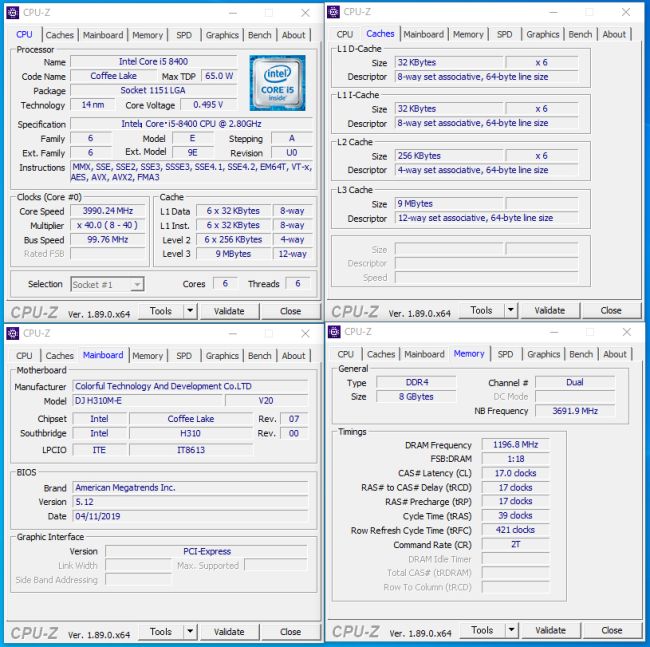Click the DRAM Frequency value 1196.8 MHz

point(515,444)
